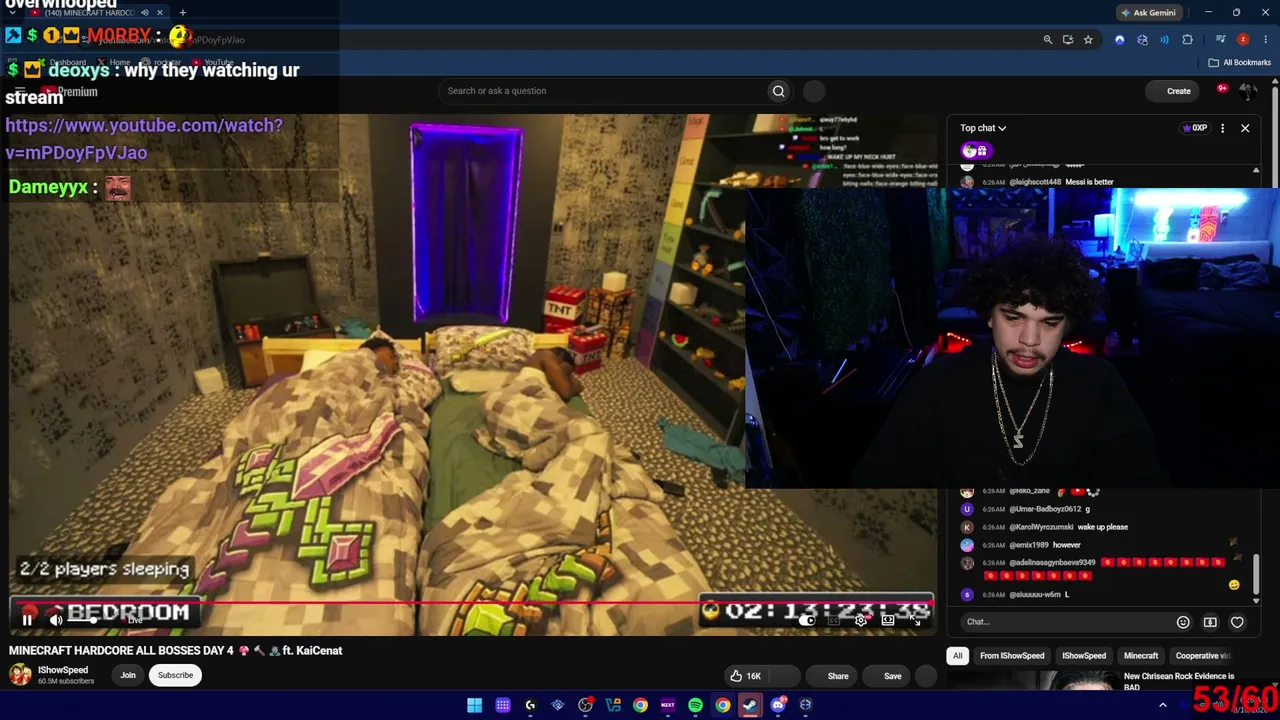Enter fullscreen on the video player

click(x=914, y=620)
